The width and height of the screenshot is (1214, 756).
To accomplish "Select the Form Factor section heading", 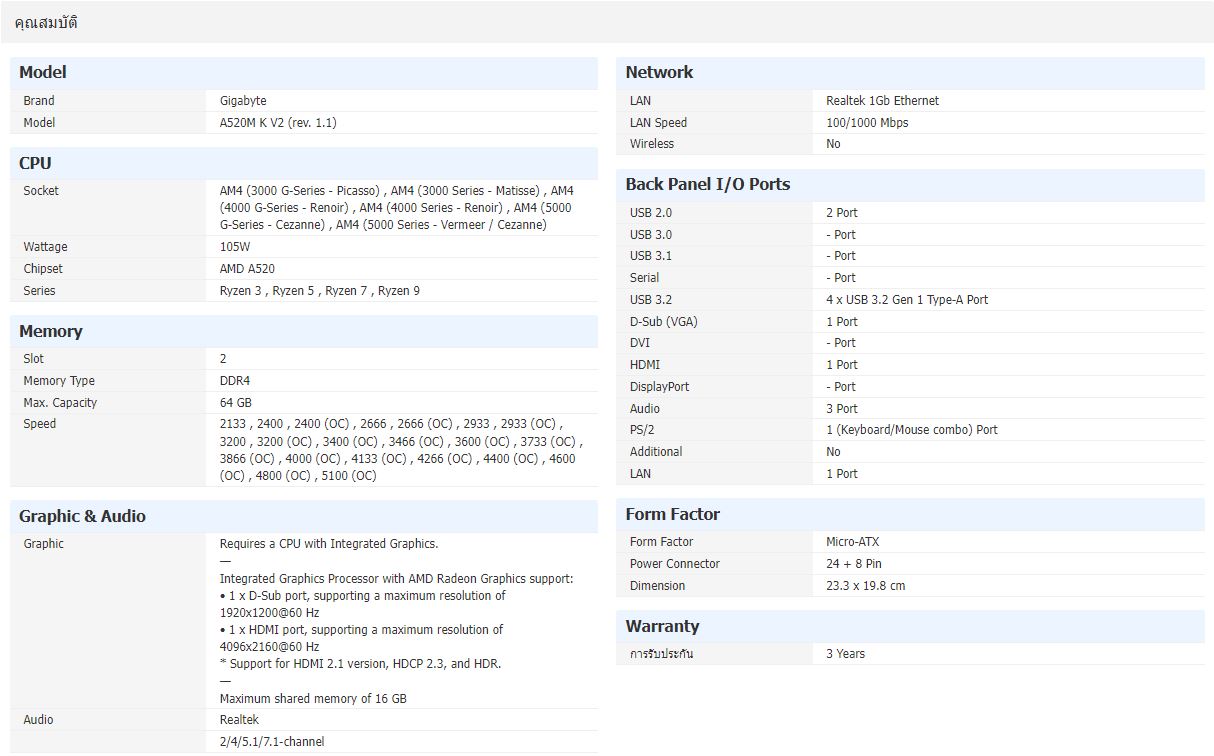I will [672, 514].
